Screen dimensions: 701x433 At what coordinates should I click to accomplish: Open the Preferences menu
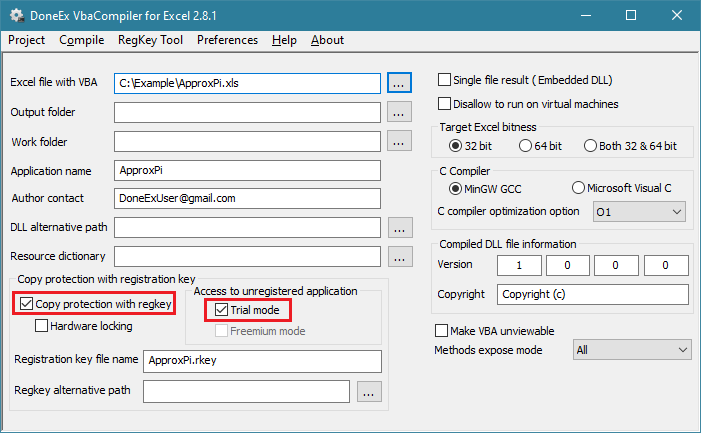point(228,40)
